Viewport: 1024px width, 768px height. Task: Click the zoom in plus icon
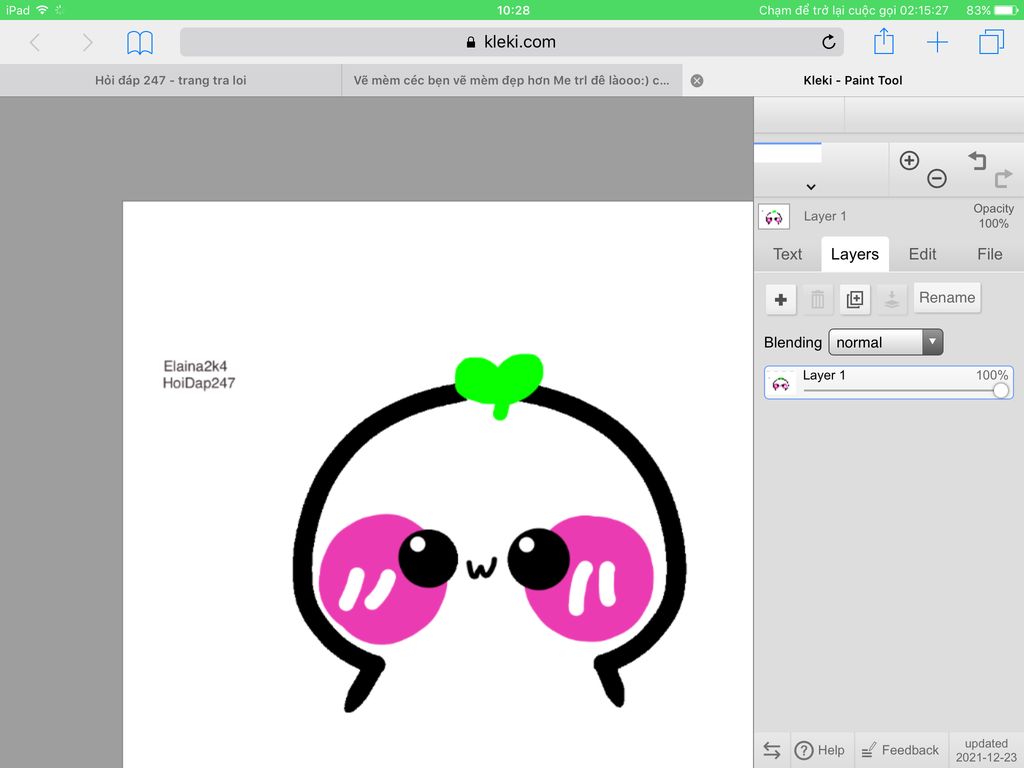click(909, 160)
